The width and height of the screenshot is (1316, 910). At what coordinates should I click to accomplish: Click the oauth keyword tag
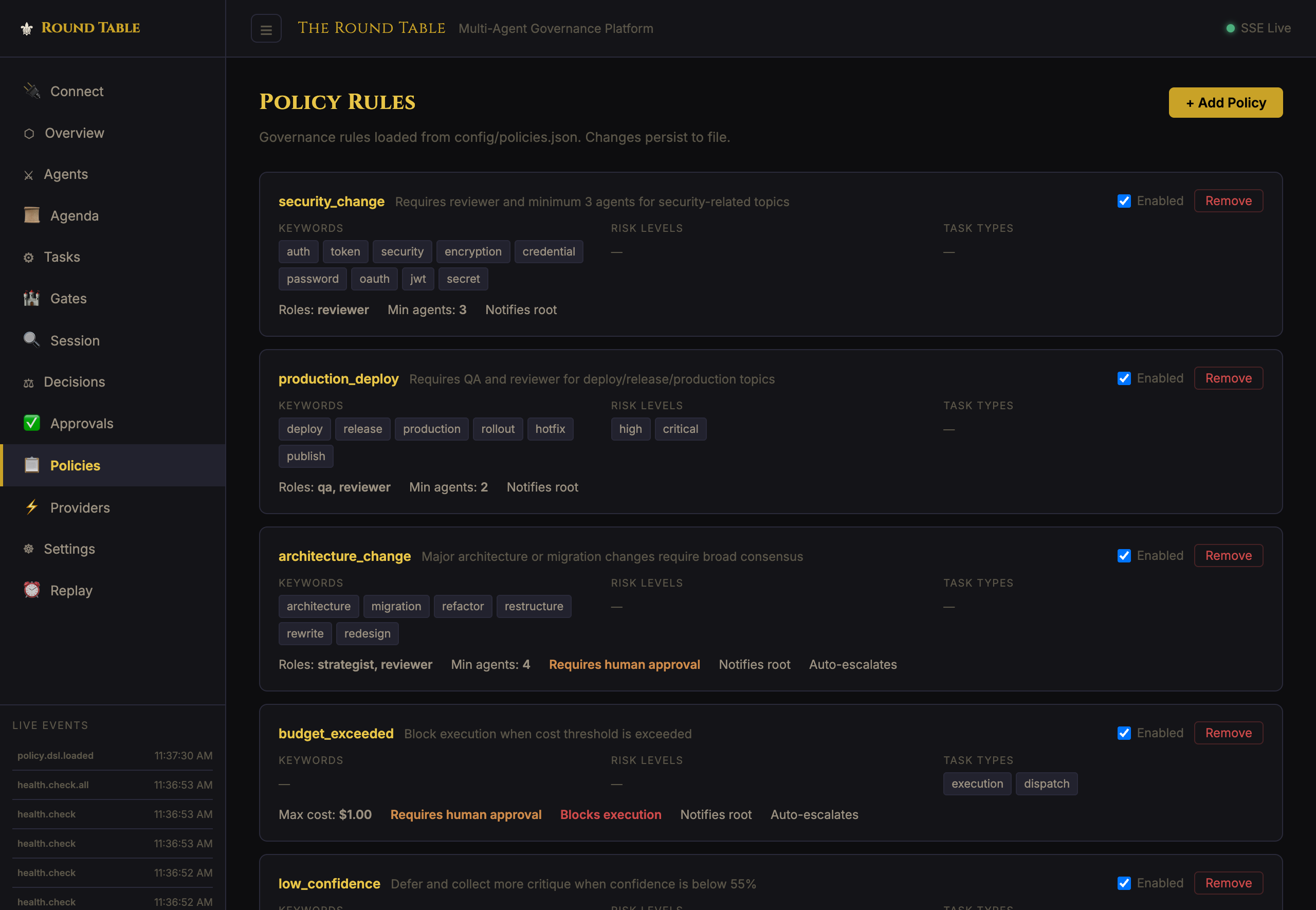[374, 279]
